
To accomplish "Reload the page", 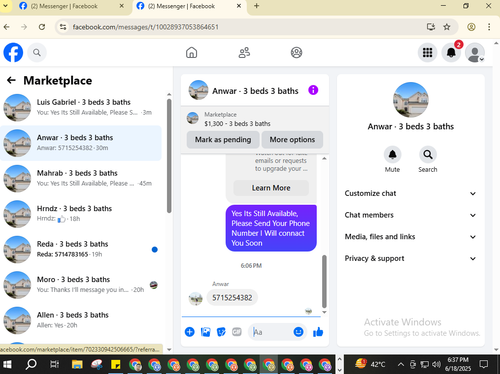I will 42,27.
